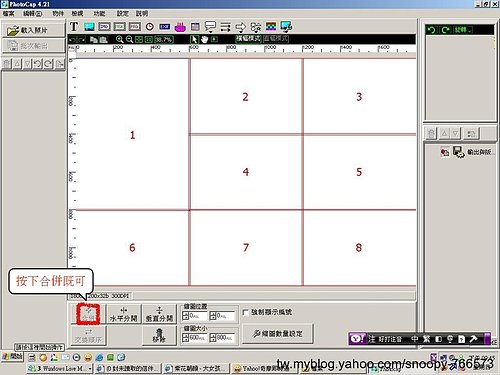Click the save template icon in right panel
This screenshot has width=500, height=375.
click(458, 152)
